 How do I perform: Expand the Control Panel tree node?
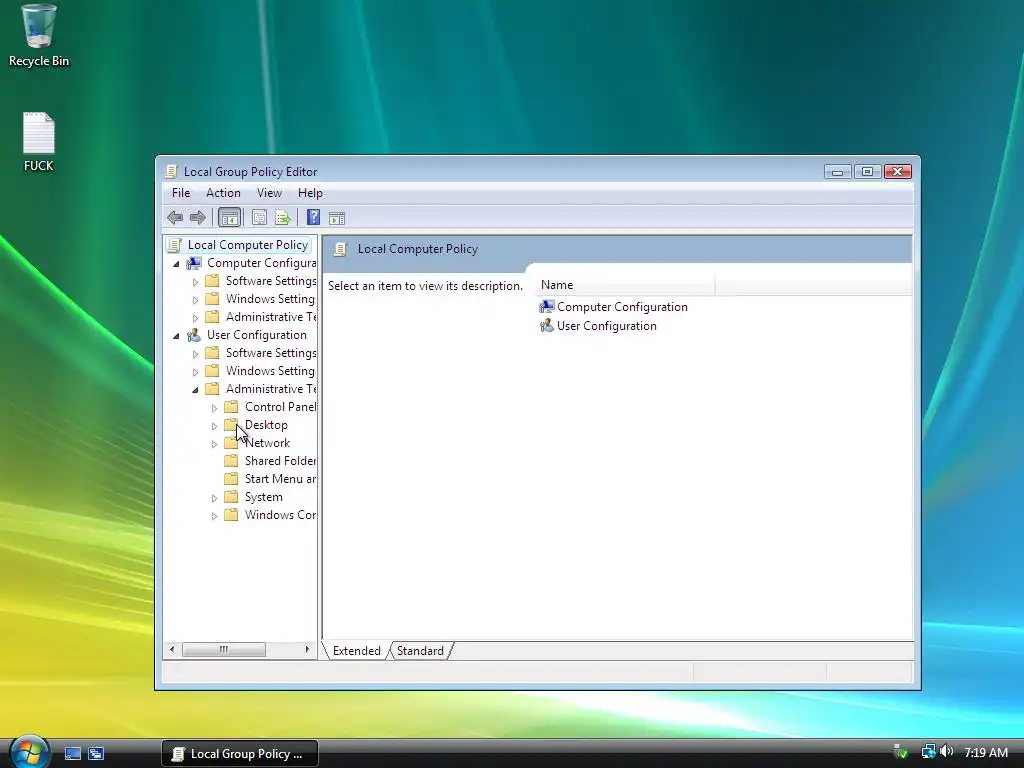pyautogui.click(x=214, y=408)
